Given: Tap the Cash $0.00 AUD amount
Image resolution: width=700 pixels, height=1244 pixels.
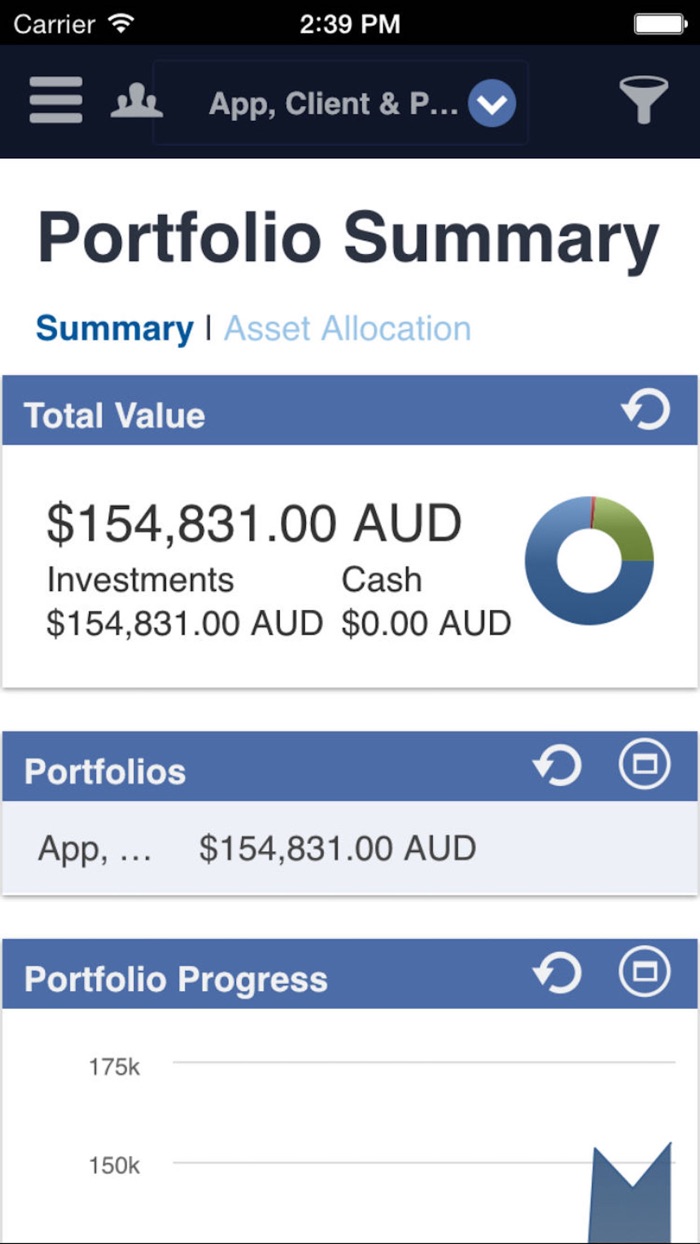Looking at the screenshot, I should [x=426, y=623].
